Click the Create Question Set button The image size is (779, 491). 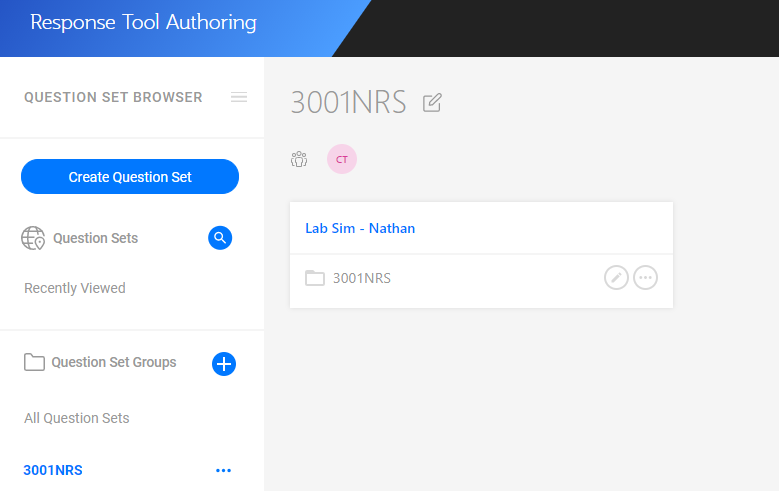pos(130,177)
